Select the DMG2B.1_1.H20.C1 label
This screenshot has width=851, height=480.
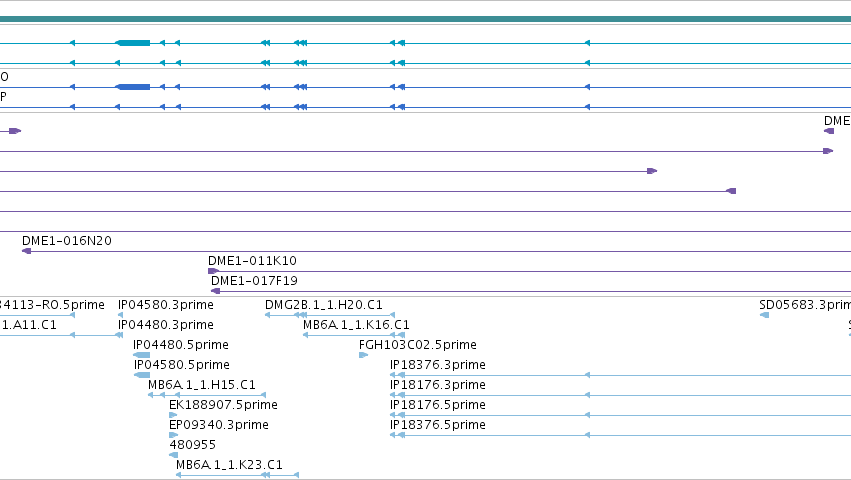(x=323, y=305)
